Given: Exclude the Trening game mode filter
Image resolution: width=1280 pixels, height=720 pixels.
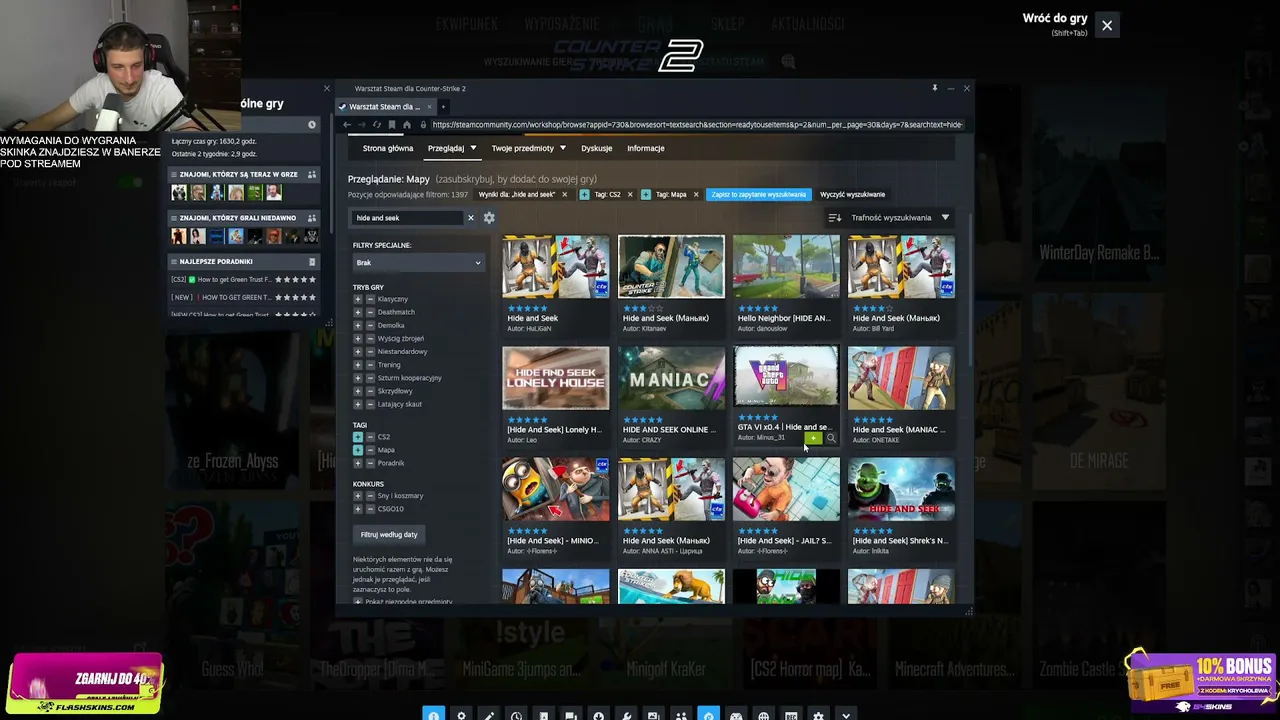Looking at the screenshot, I should (370, 365).
